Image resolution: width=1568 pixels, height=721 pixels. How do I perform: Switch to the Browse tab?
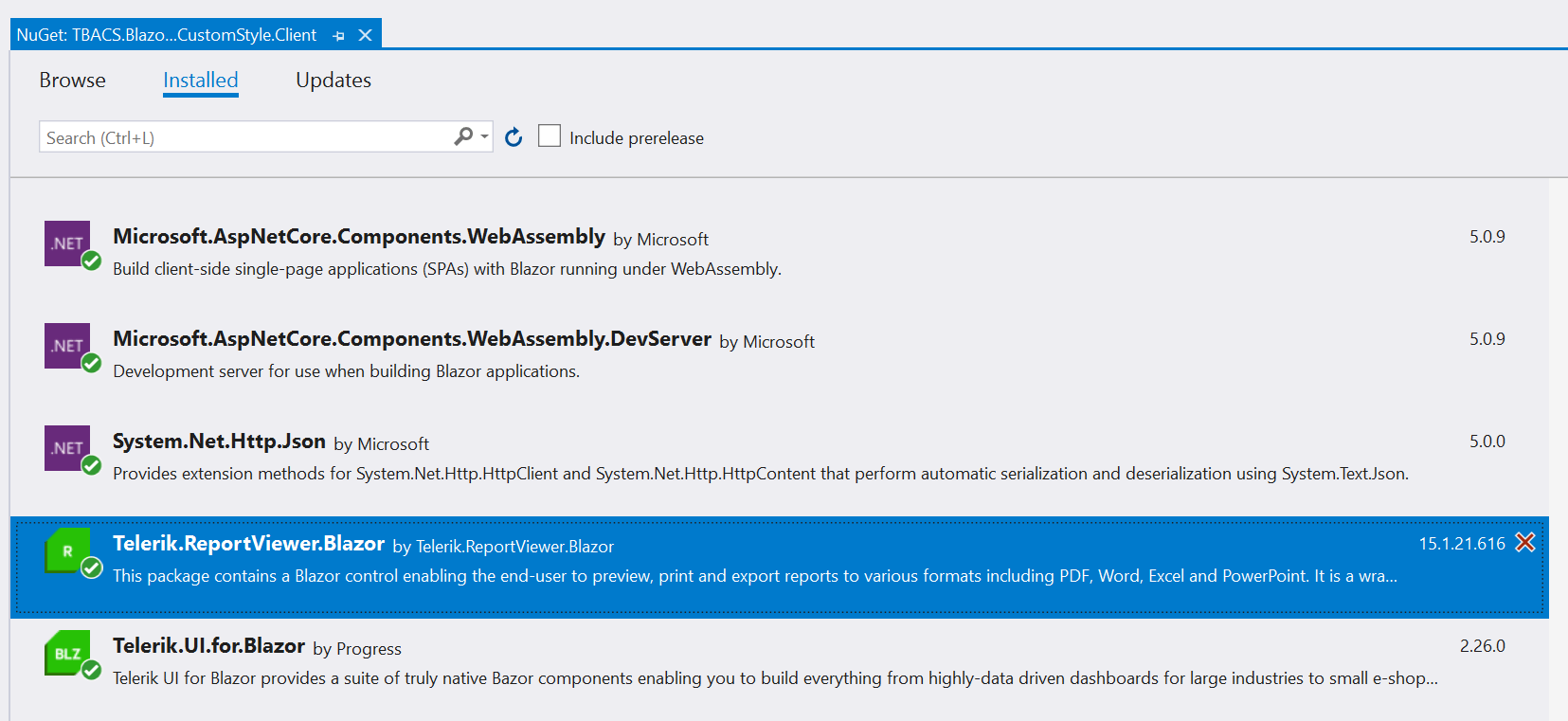[x=73, y=81]
